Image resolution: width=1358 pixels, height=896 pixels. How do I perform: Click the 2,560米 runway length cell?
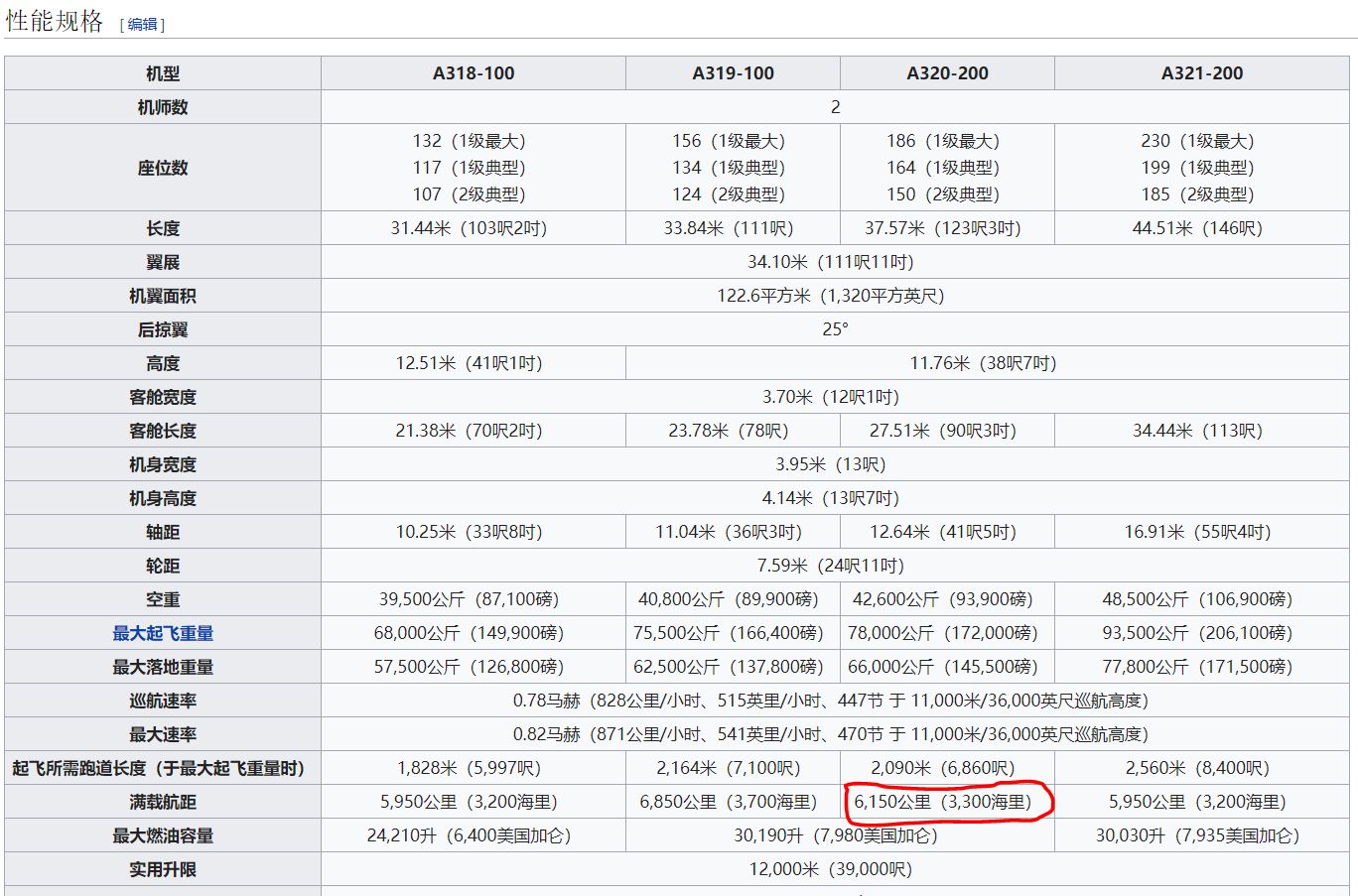pyautogui.click(x=1197, y=768)
